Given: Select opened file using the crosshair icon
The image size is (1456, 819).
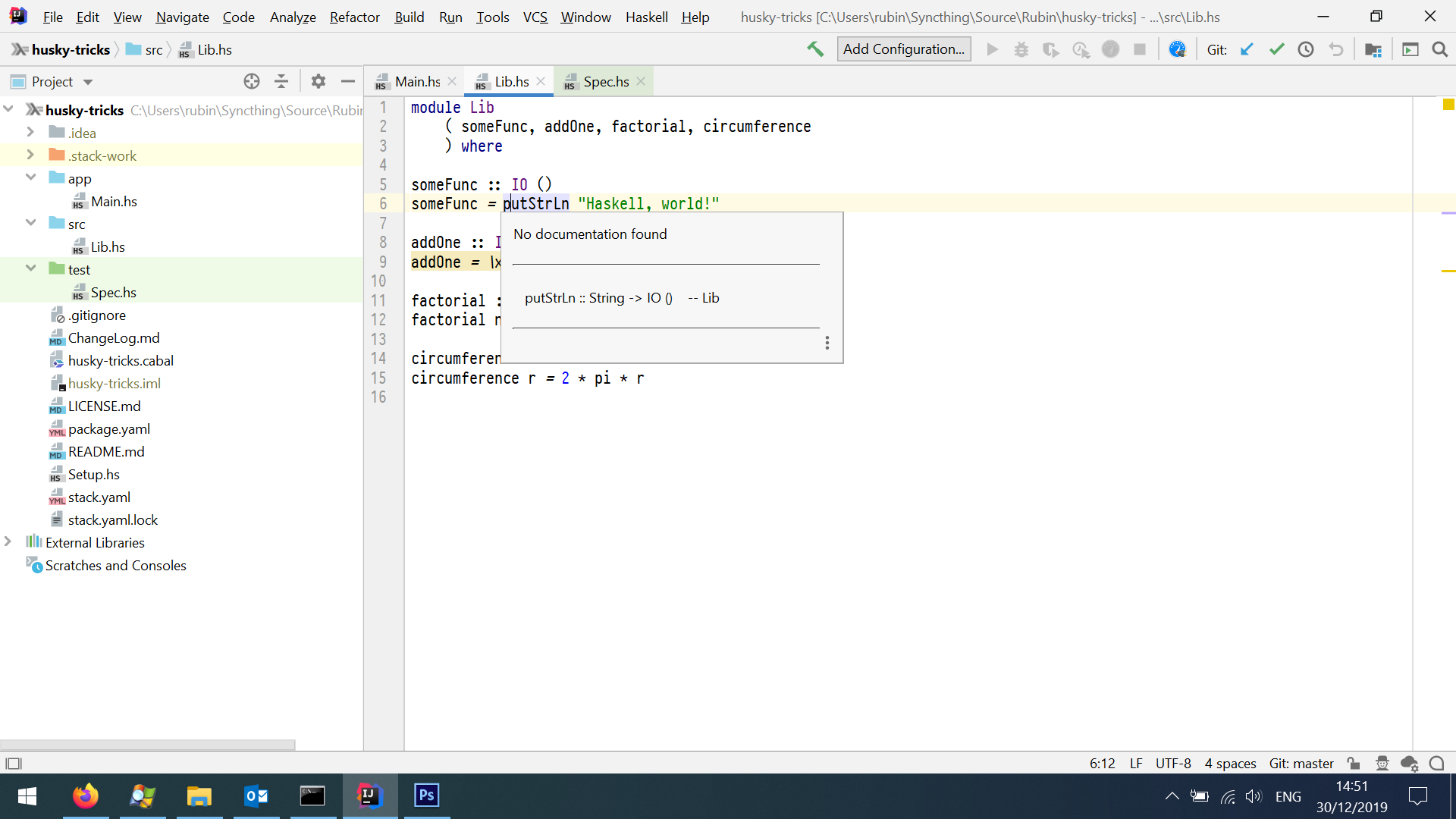Looking at the screenshot, I should pos(251,81).
